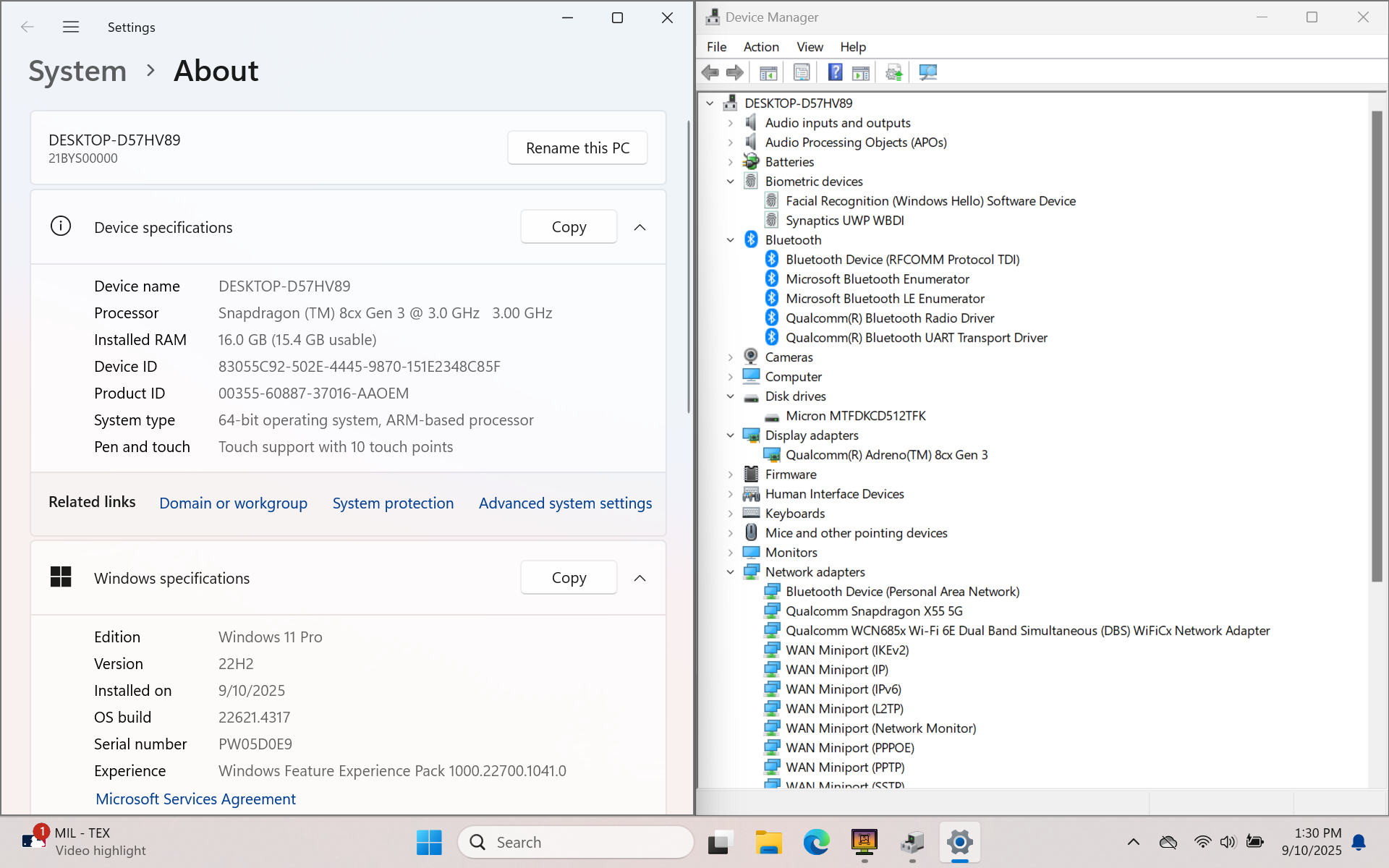The height and width of the screenshot is (868, 1389).
Task: Click the Back arrow in Device Manager toolbar
Action: 710,72
